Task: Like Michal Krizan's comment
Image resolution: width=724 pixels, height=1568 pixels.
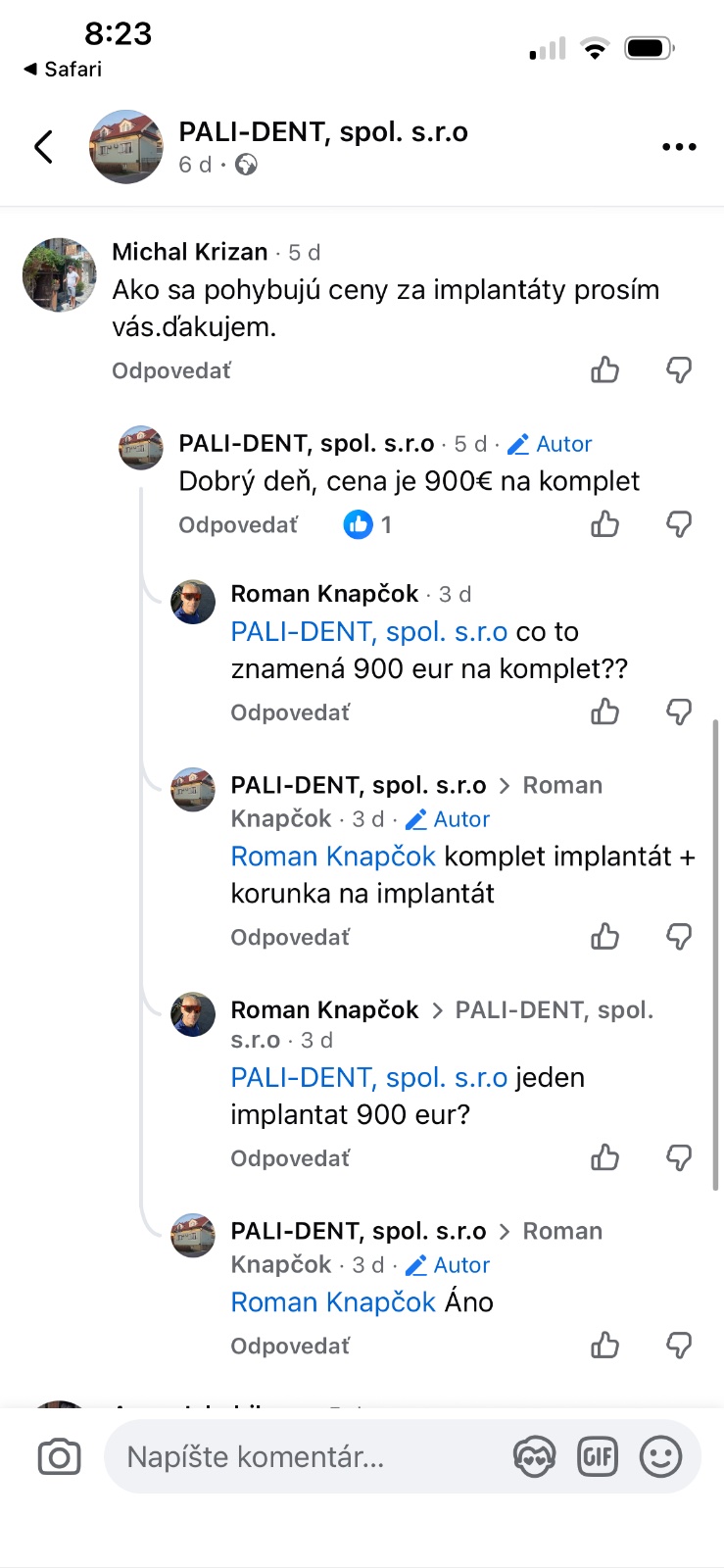Action: (x=605, y=370)
